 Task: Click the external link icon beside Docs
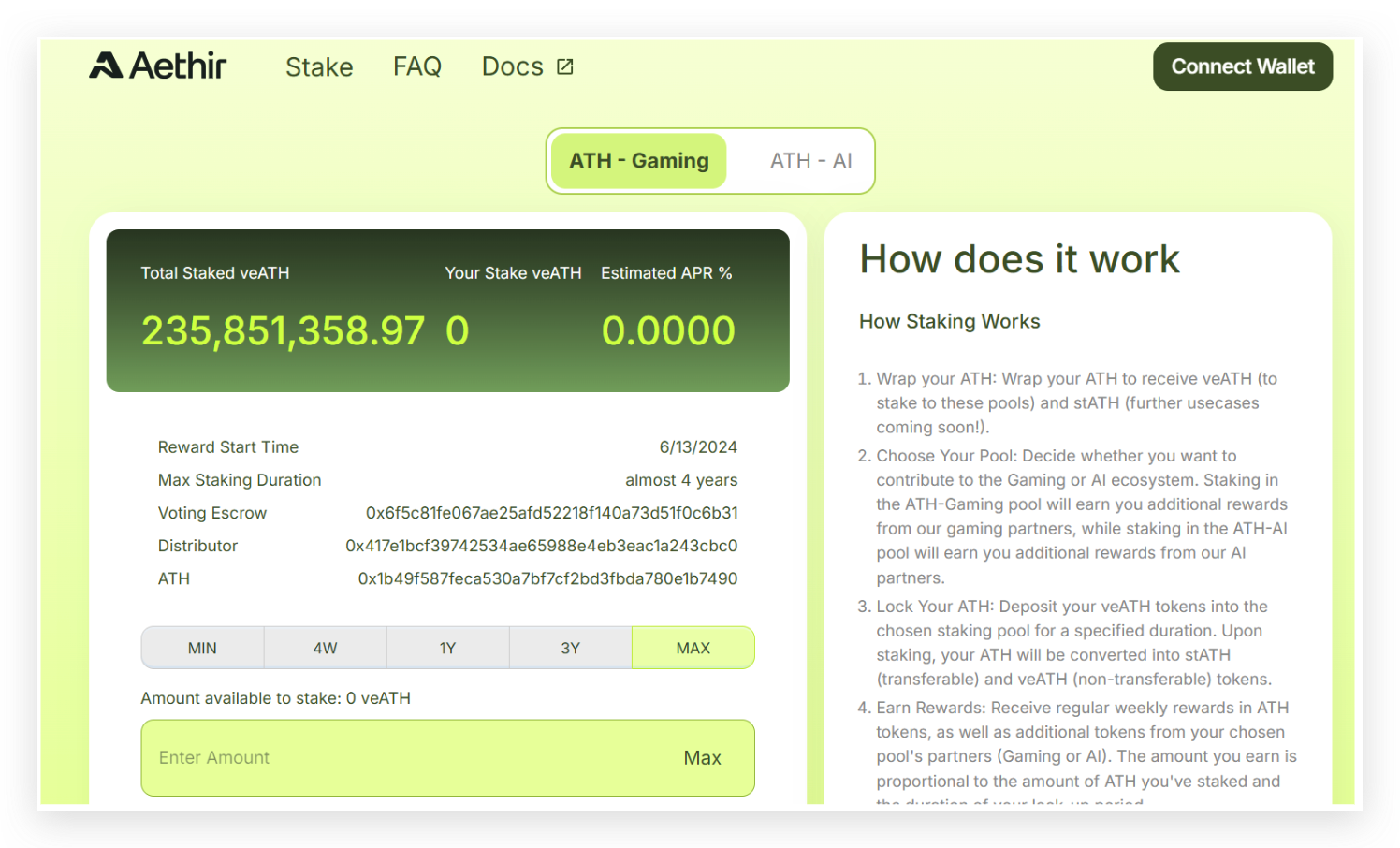point(565,66)
